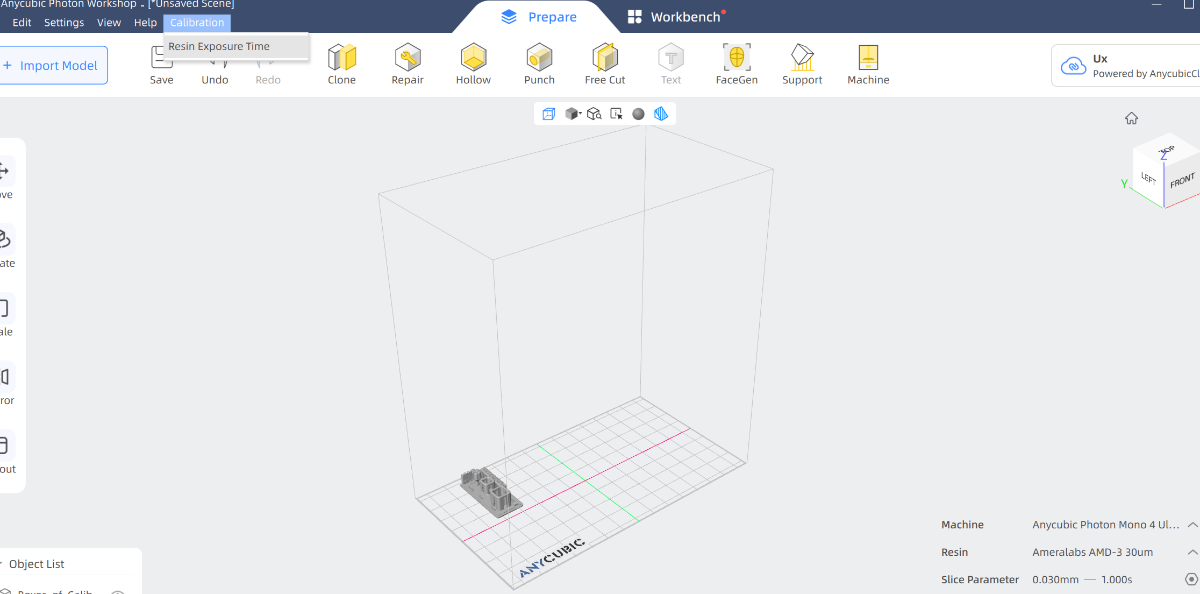Click the 1.000s exposure value
This screenshot has width=1200, height=594.
point(1116,579)
